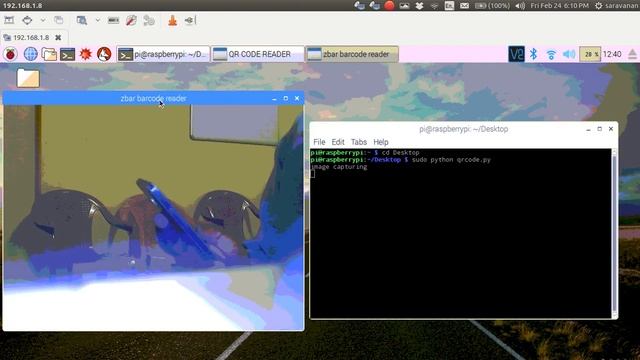Close the zbar barcode reader window

[297, 98]
